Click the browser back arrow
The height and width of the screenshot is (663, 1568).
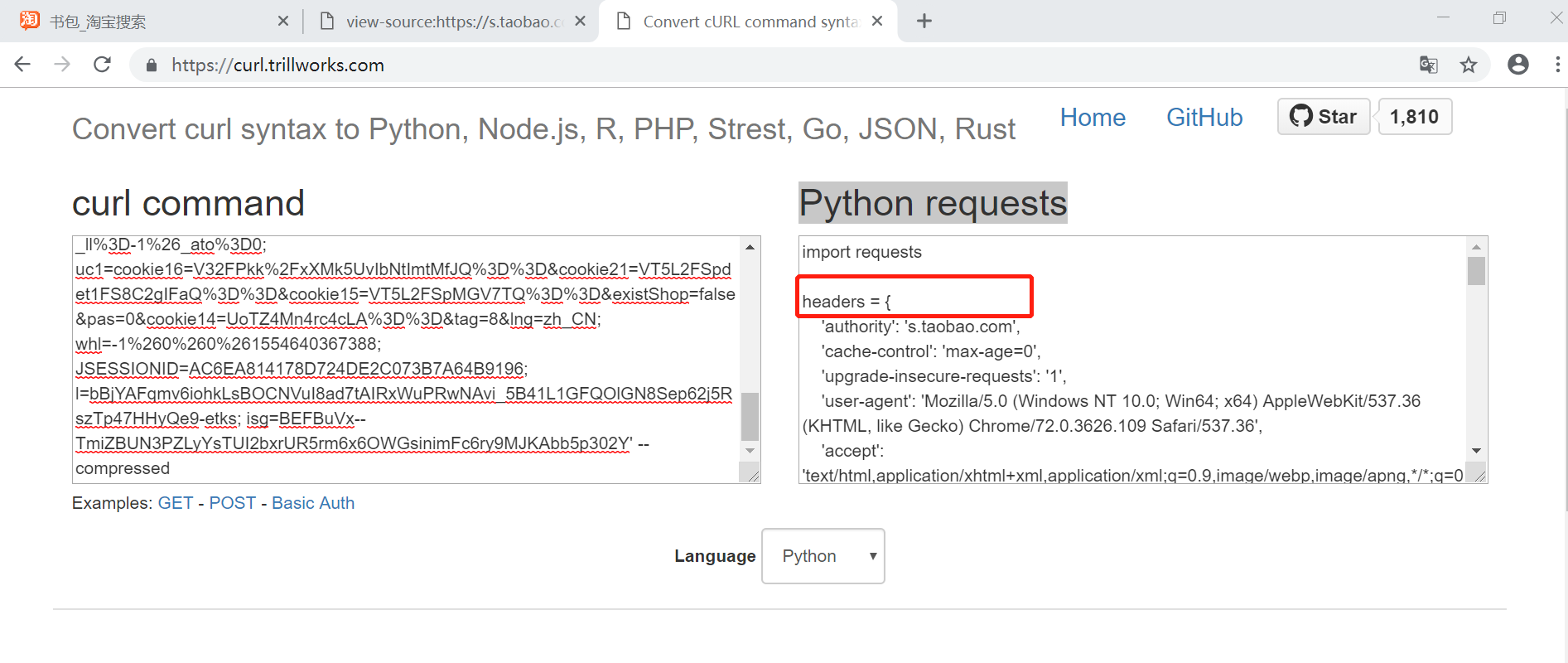coord(22,65)
